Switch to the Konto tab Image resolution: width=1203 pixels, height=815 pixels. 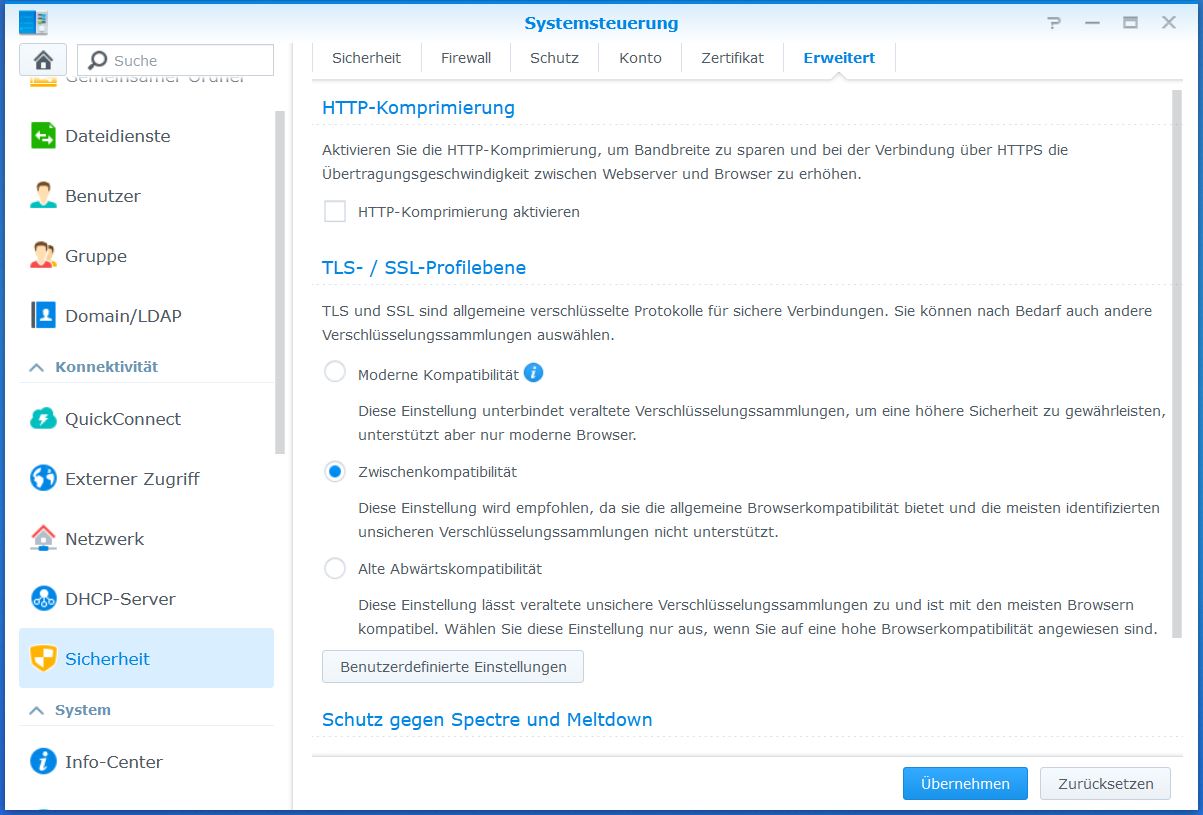[x=640, y=58]
